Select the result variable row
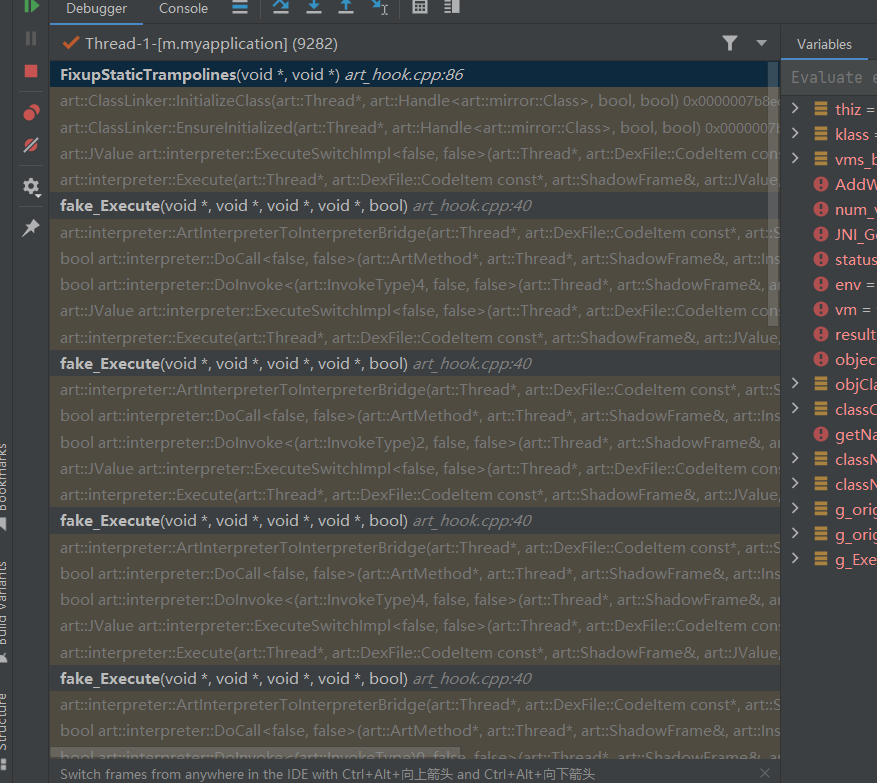 pyautogui.click(x=830, y=334)
